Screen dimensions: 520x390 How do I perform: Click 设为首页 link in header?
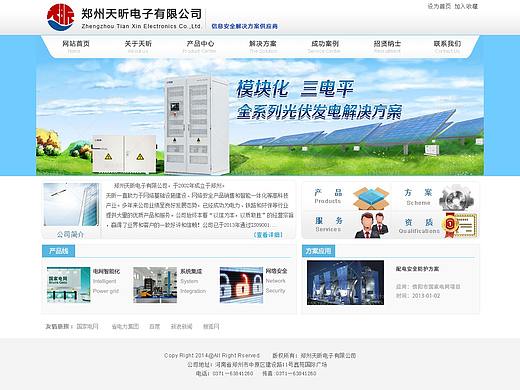tap(439, 6)
